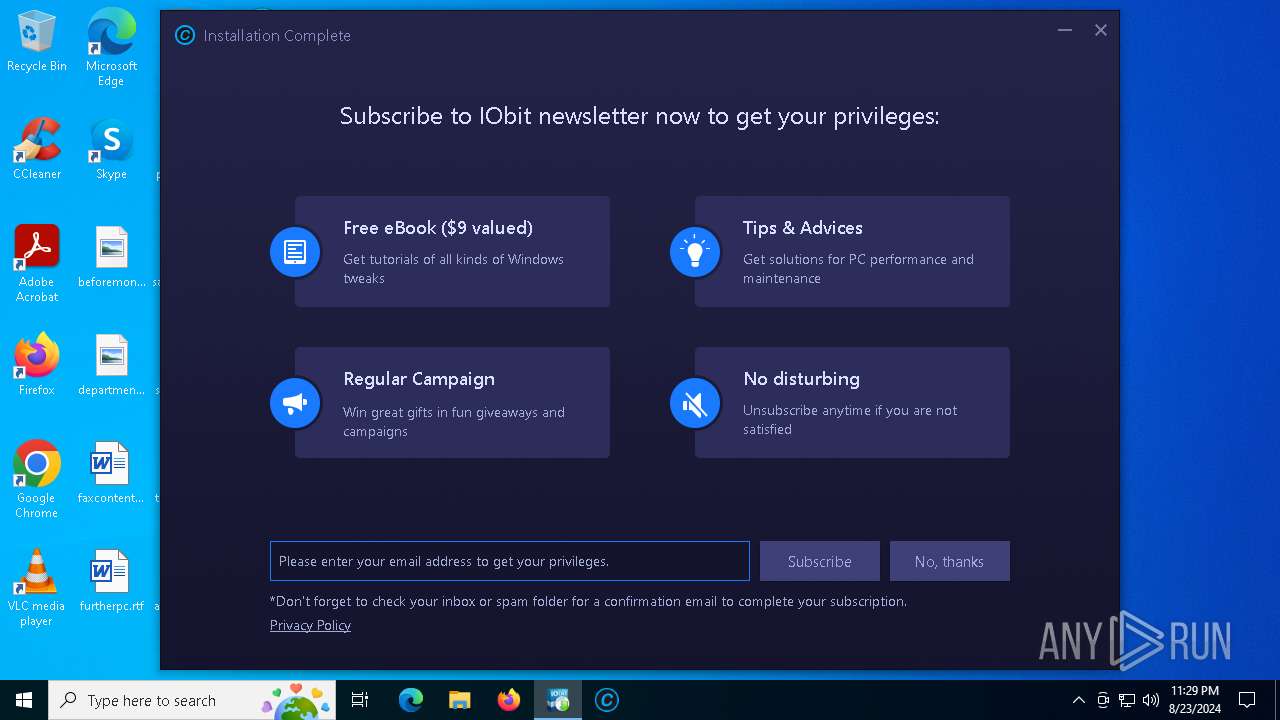Select the furtherpc.rtf document

click(111, 582)
